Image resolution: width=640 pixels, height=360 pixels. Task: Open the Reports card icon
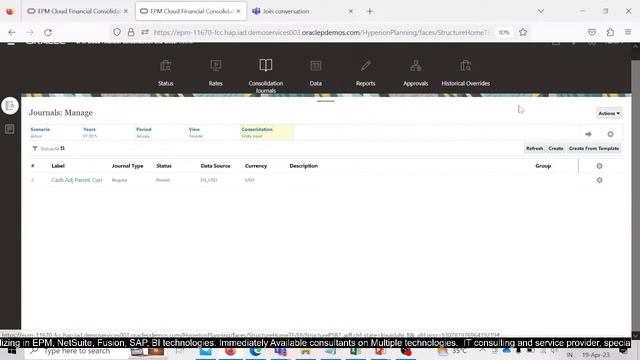click(365, 66)
